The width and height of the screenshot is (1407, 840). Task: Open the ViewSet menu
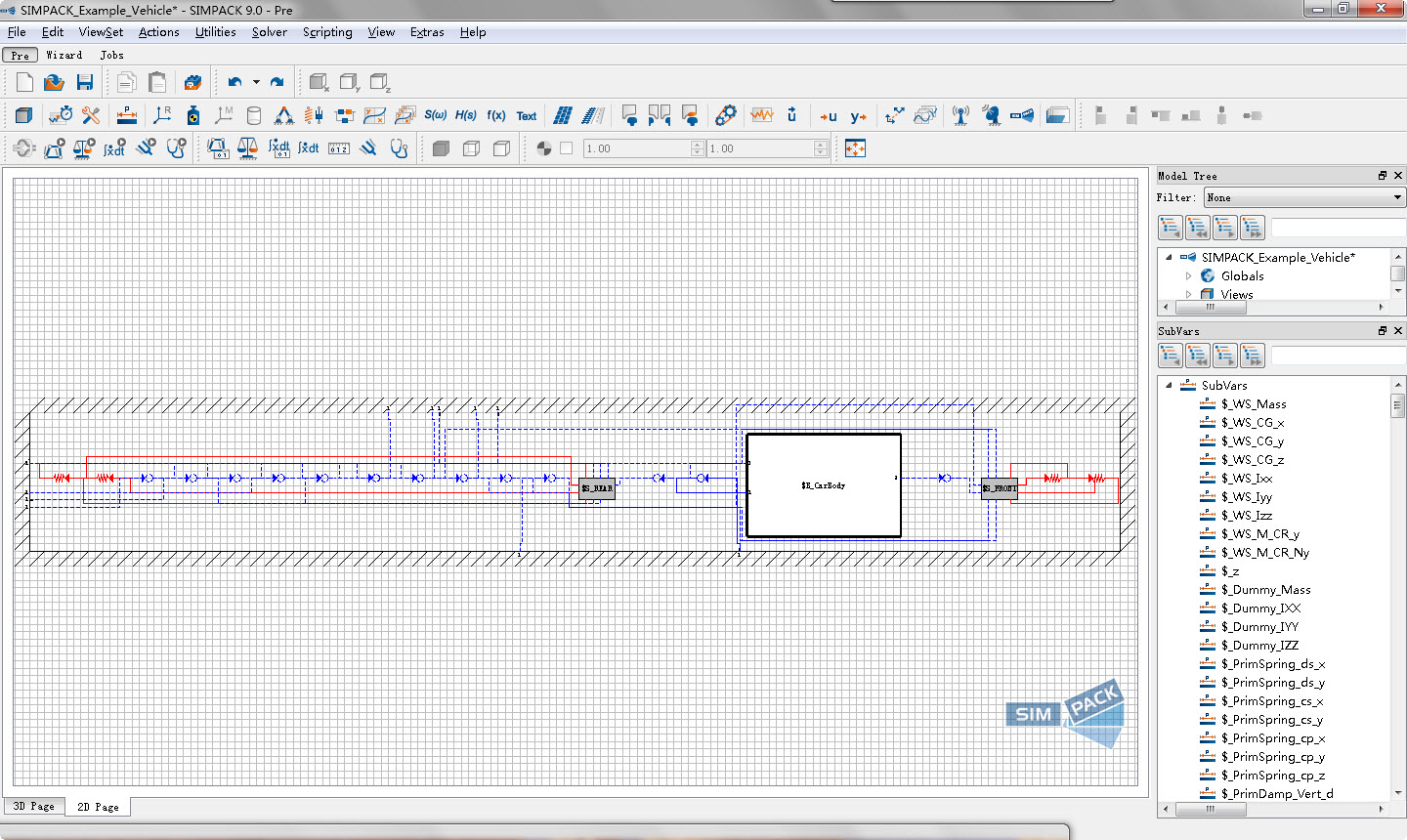(x=101, y=32)
